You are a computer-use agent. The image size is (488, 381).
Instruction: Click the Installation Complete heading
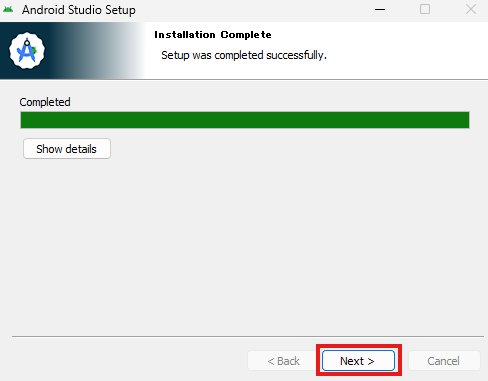(x=213, y=35)
